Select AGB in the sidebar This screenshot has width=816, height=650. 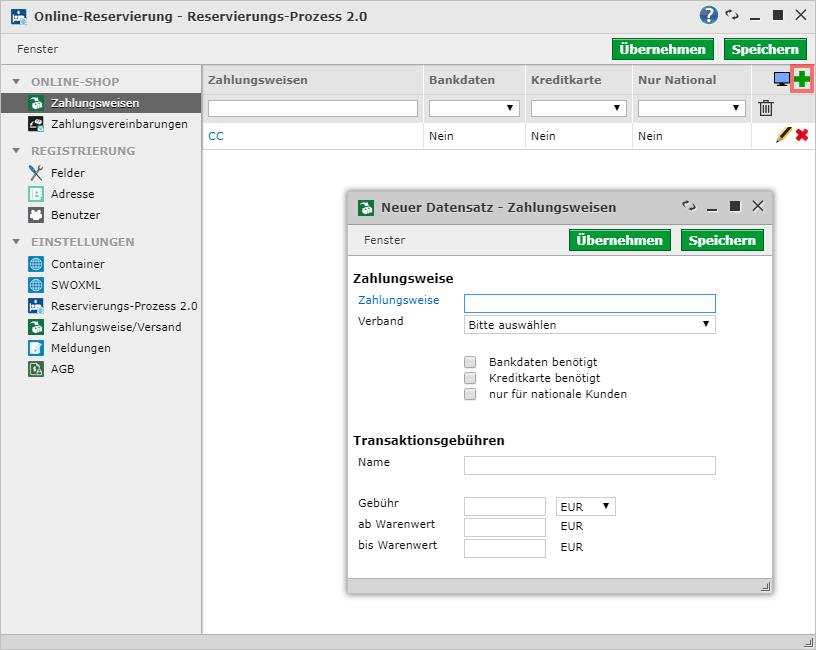pos(62,368)
